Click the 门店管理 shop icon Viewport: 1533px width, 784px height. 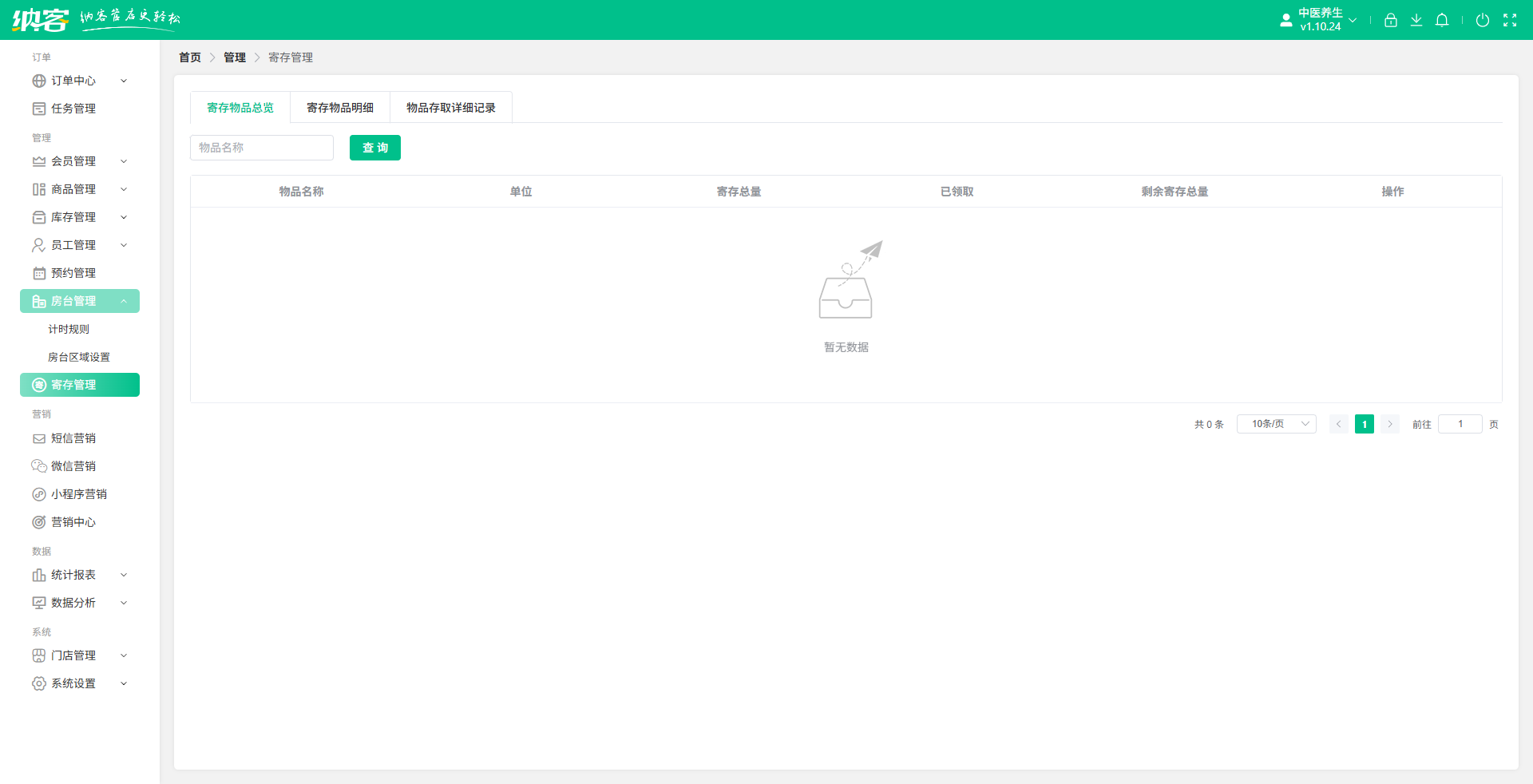(x=39, y=655)
